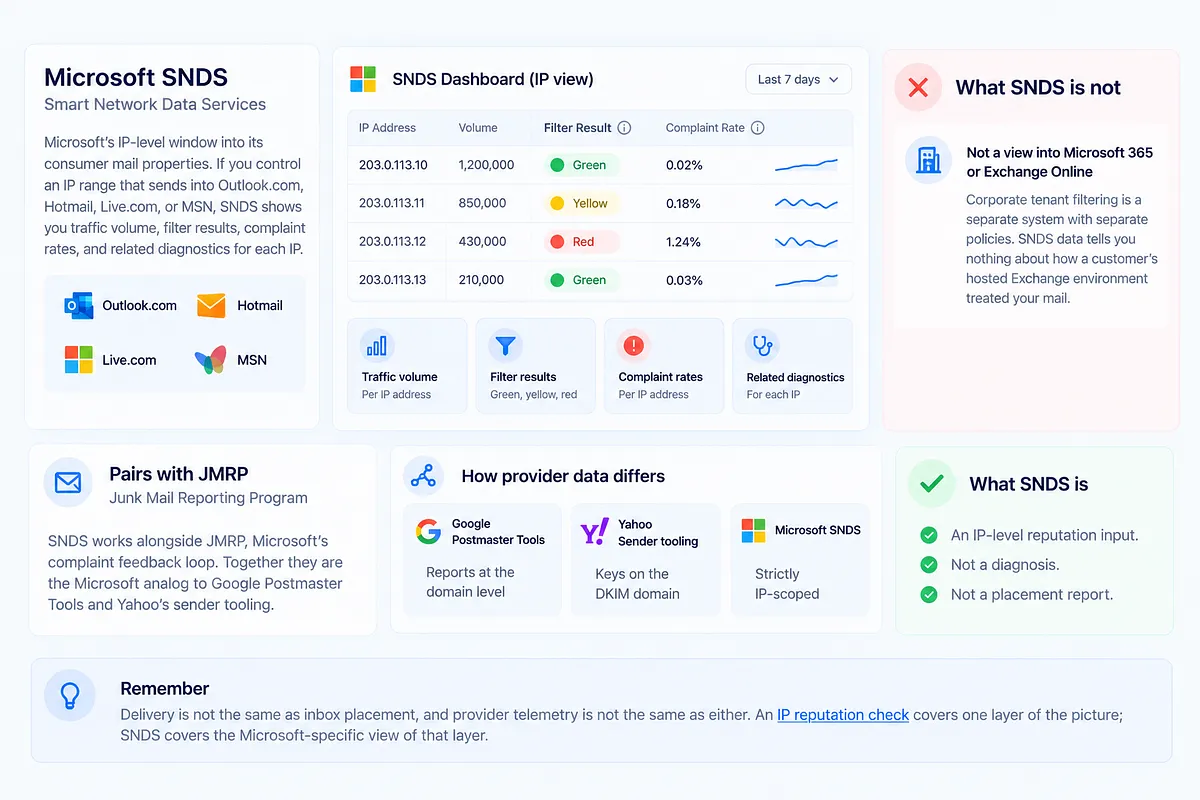
Task: Click the Live.com Windows logo icon
Action: 78,360
